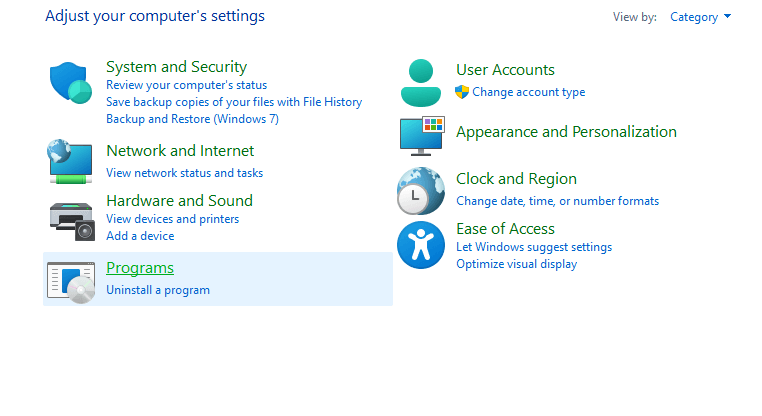The height and width of the screenshot is (416, 762).
Task: Click the Ease of Access blue circle icon
Action: (421, 245)
